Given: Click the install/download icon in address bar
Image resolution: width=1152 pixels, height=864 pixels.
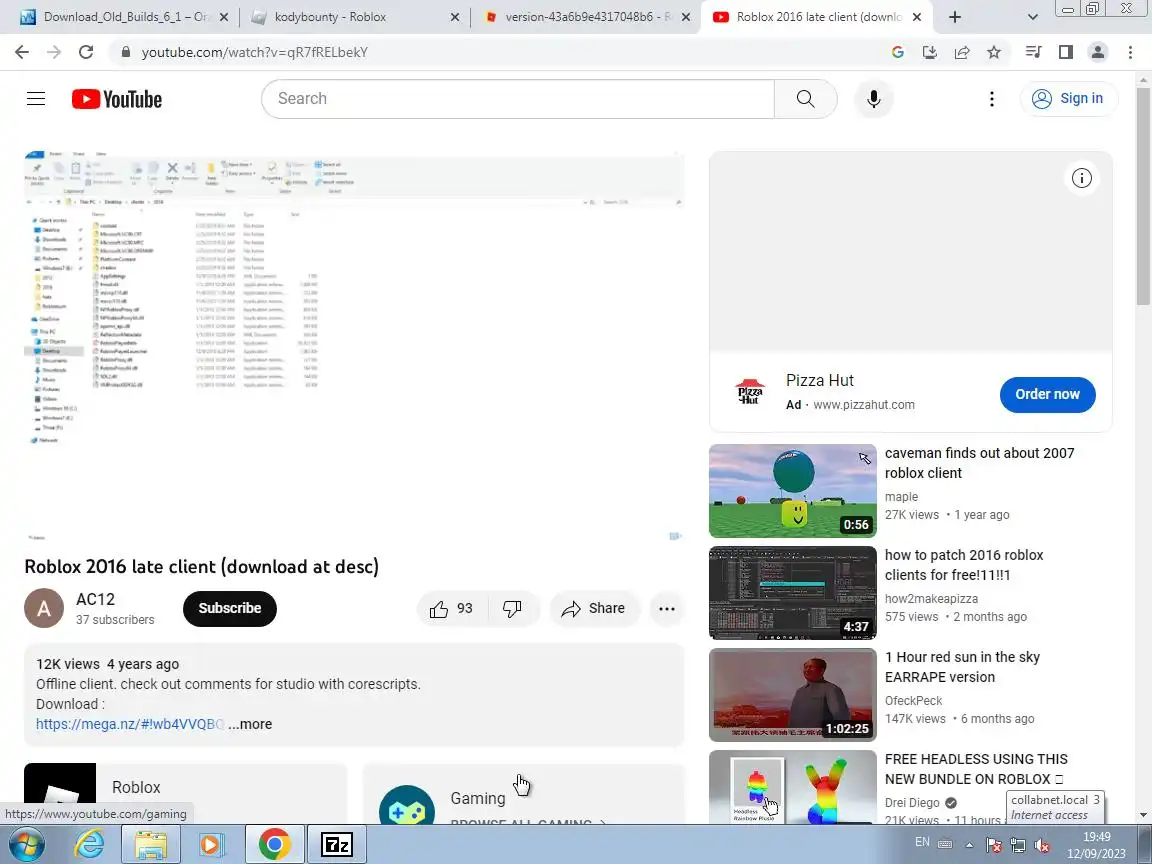Looking at the screenshot, I should pyautogui.click(x=929, y=52).
